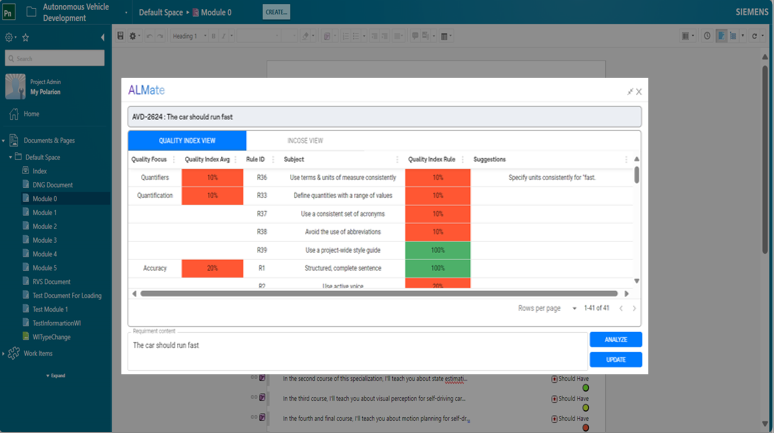Viewport: 774px width, 433px height.
Task: Open the Home page icon
Action: click(x=14, y=114)
